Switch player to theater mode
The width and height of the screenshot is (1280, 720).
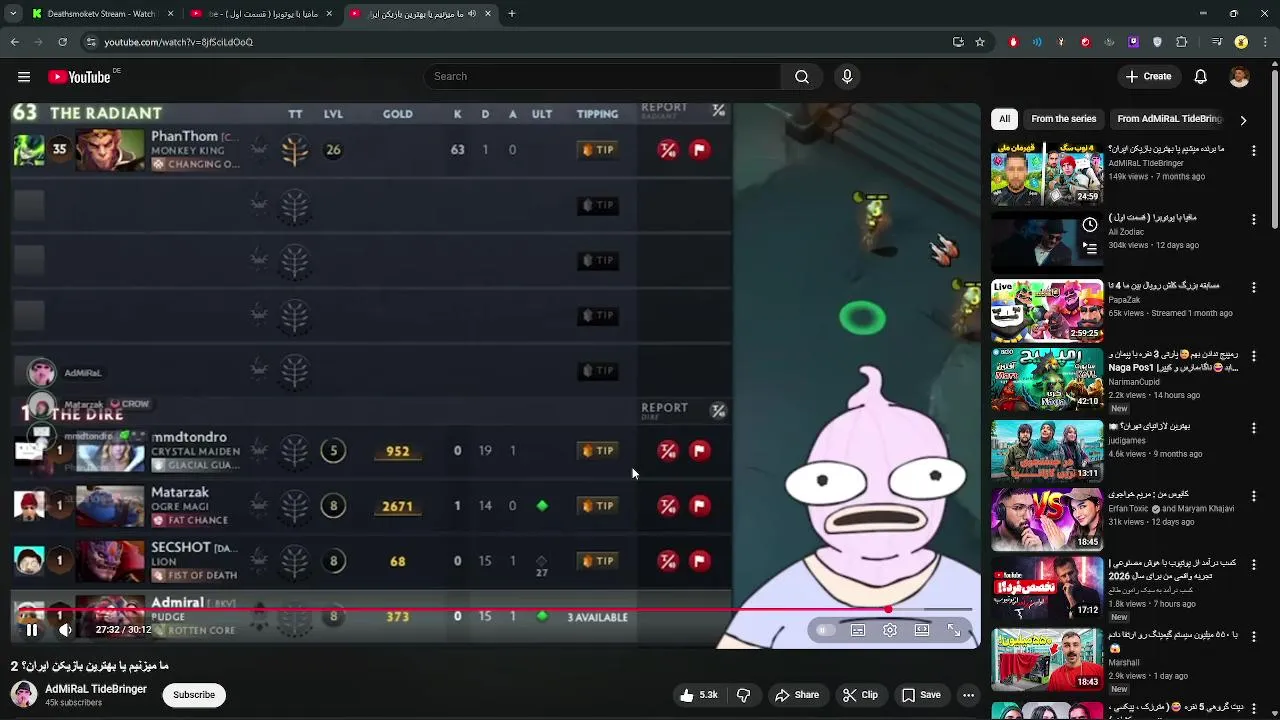(922, 630)
